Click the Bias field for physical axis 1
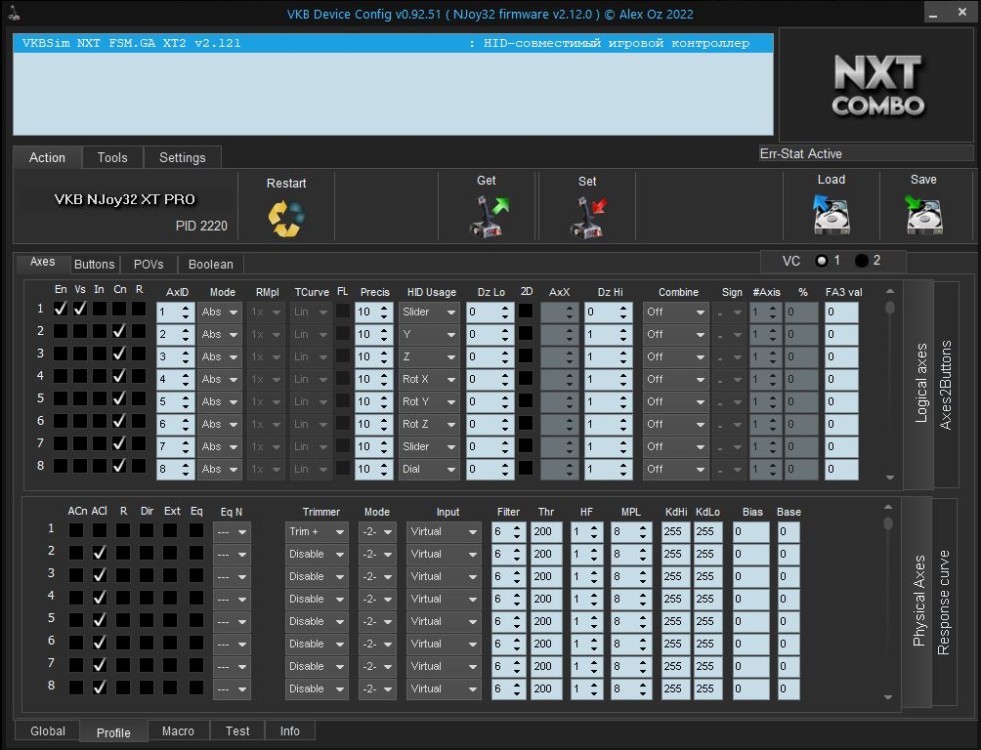Image resolution: width=981 pixels, height=750 pixels. tap(750, 531)
